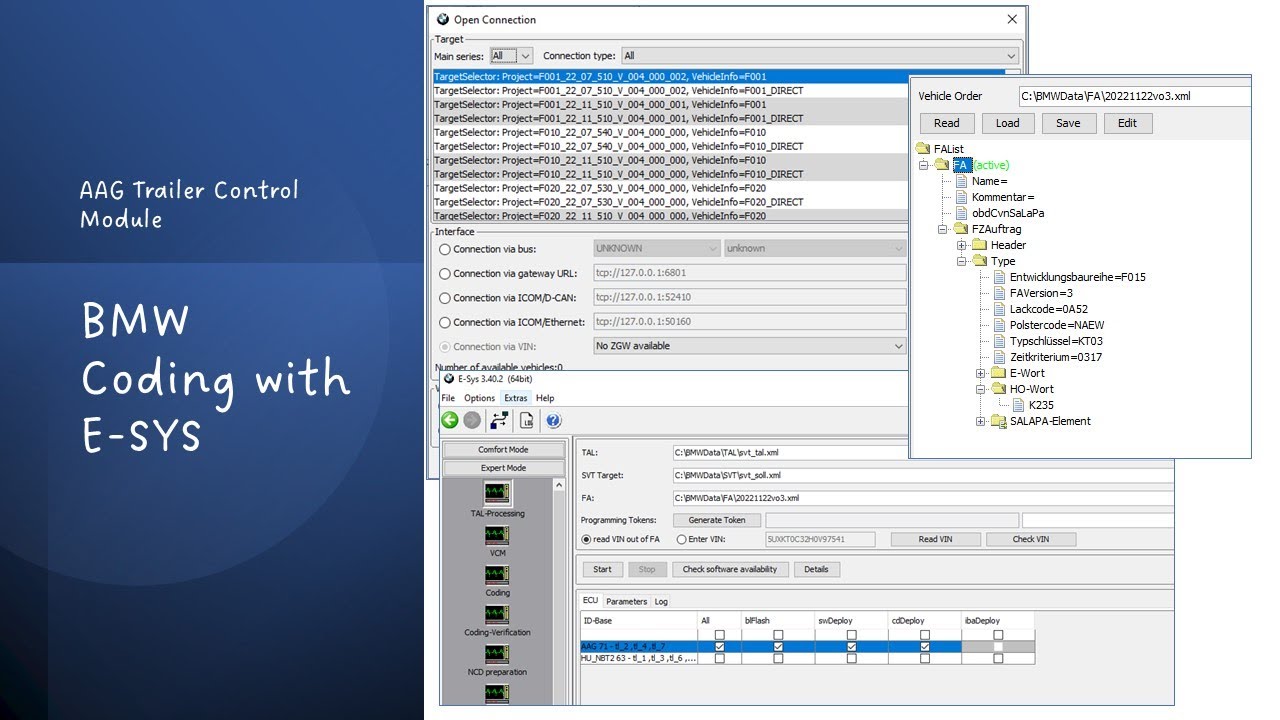Click the sidebar scroll up arrow
The width and height of the screenshot is (1280, 720).
(561, 486)
